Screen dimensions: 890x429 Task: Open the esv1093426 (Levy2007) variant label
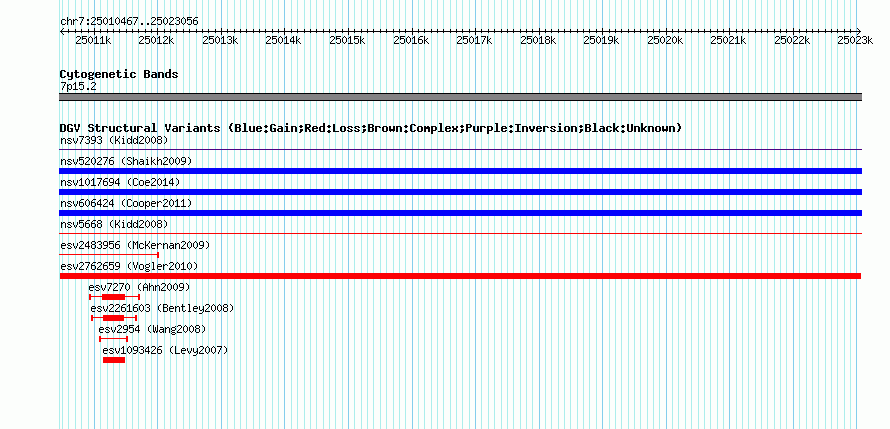(x=165, y=350)
